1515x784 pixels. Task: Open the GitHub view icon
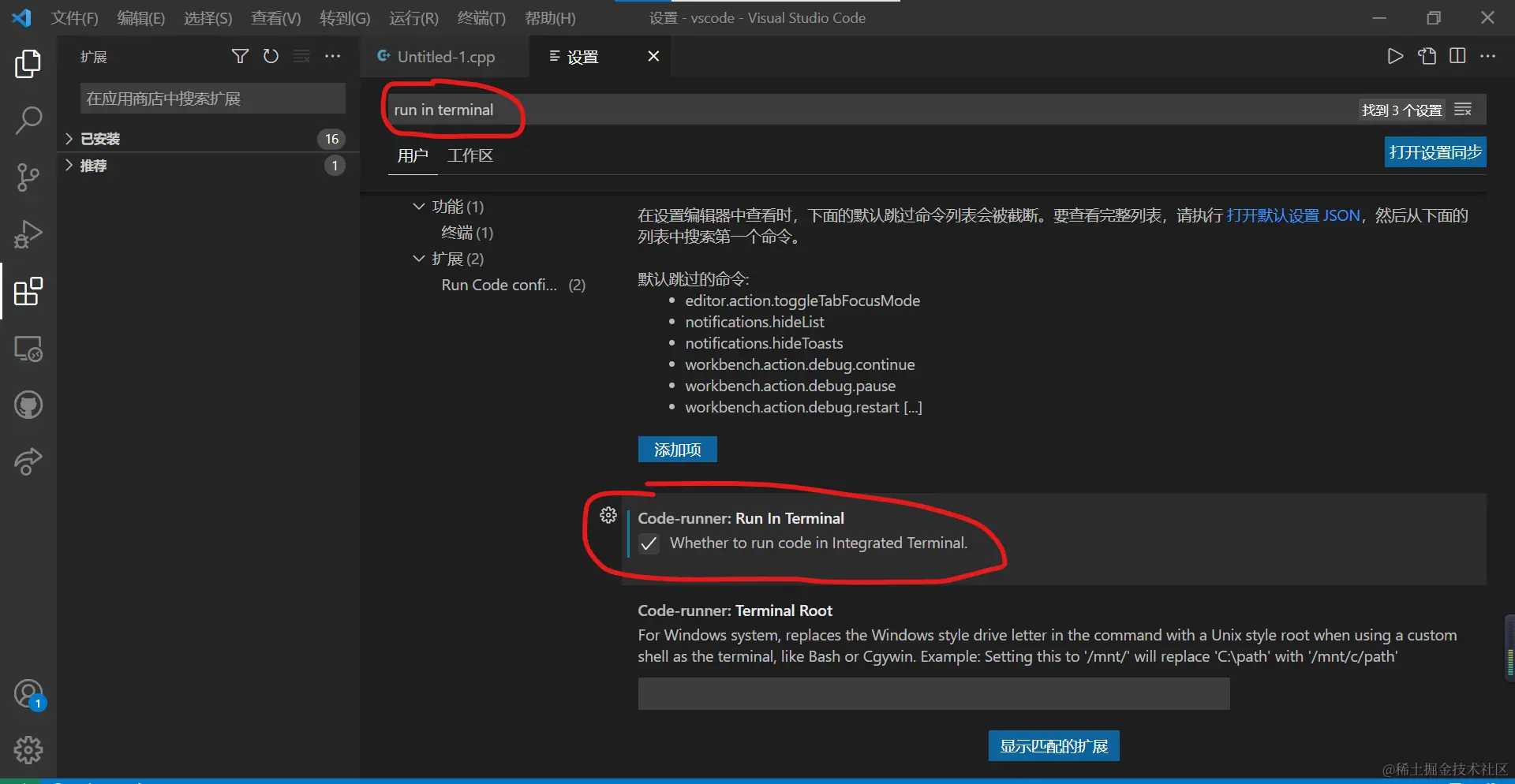click(x=28, y=405)
